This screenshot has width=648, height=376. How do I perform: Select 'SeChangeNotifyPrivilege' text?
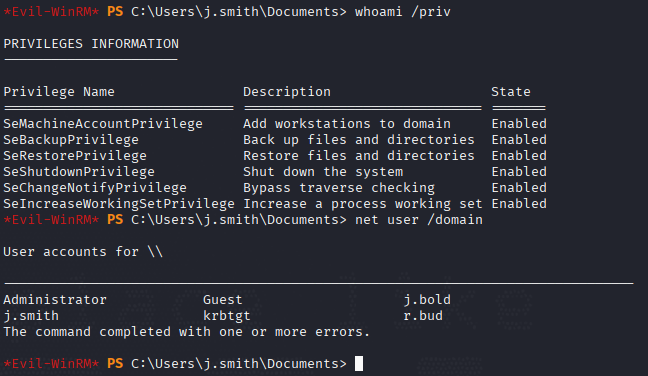tap(95, 188)
